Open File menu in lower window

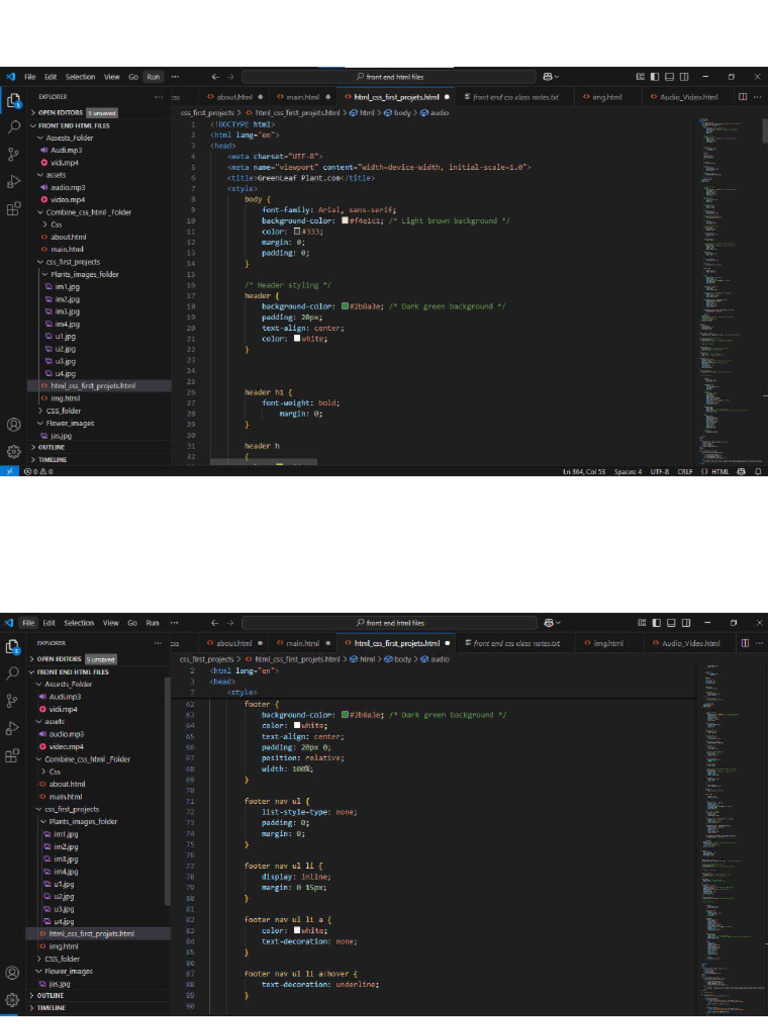(28, 623)
